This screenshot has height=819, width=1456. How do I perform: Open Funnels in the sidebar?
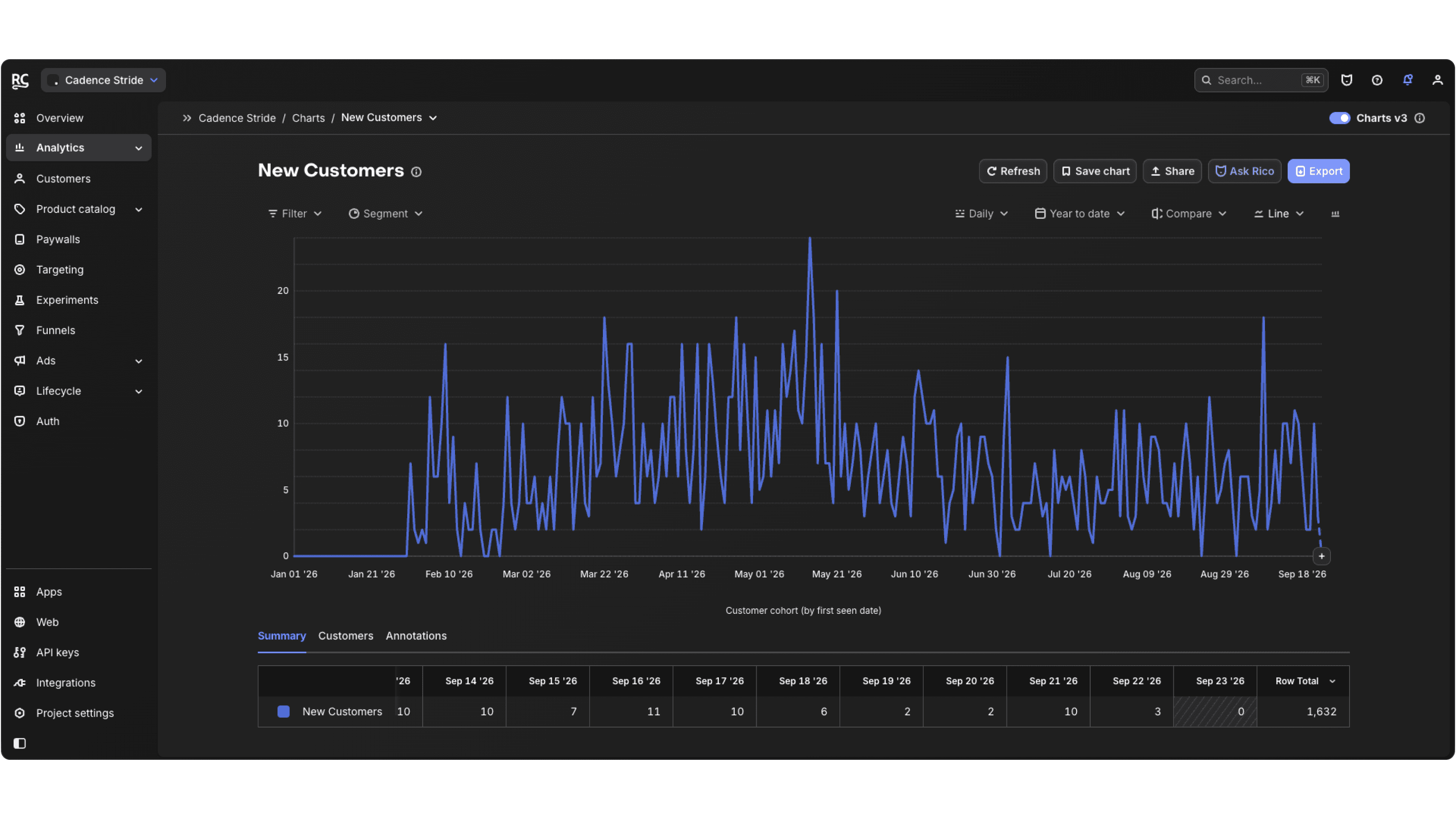(79, 330)
